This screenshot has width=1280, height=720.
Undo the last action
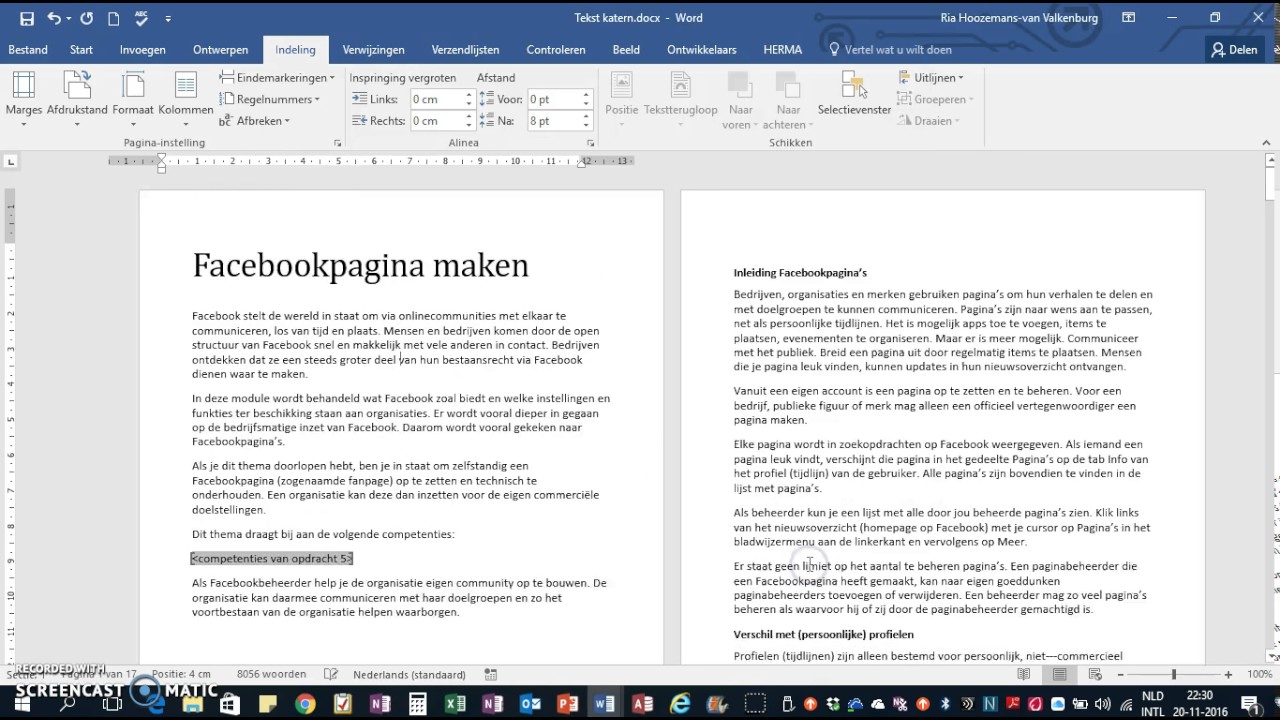54,18
